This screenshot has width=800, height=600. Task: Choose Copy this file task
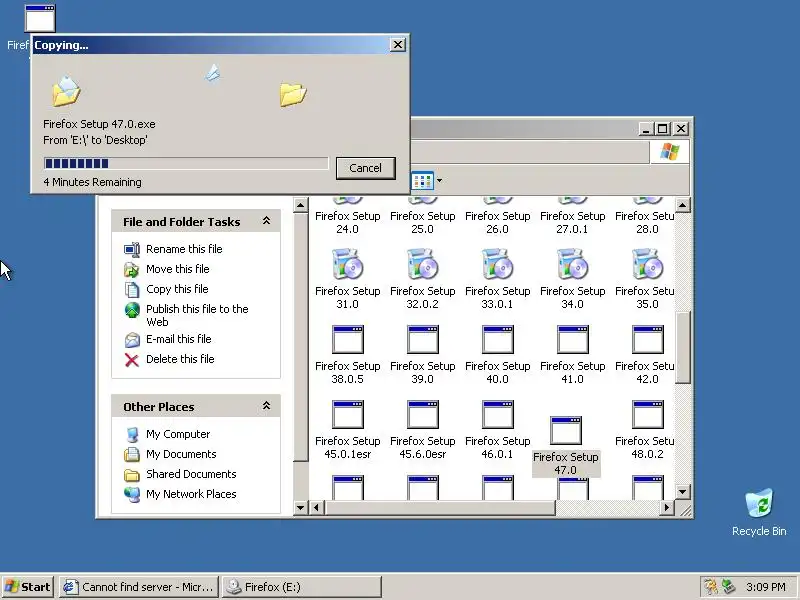coord(177,289)
